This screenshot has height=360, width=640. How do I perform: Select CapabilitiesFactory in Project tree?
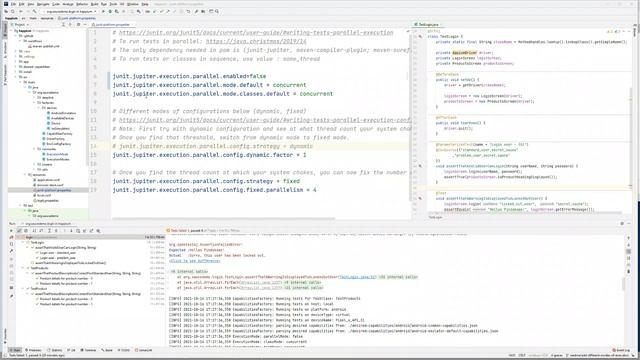(59, 133)
